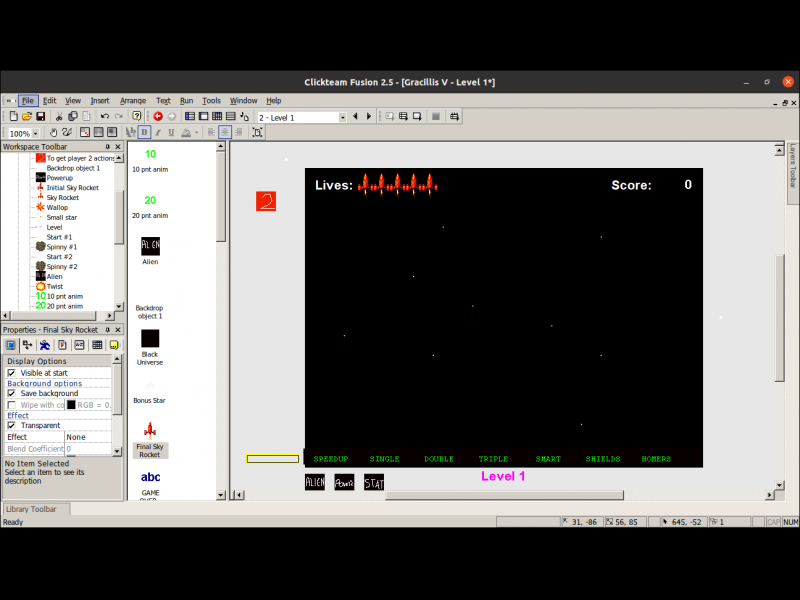Click the Open folder icon
800x600 pixels.
27,117
